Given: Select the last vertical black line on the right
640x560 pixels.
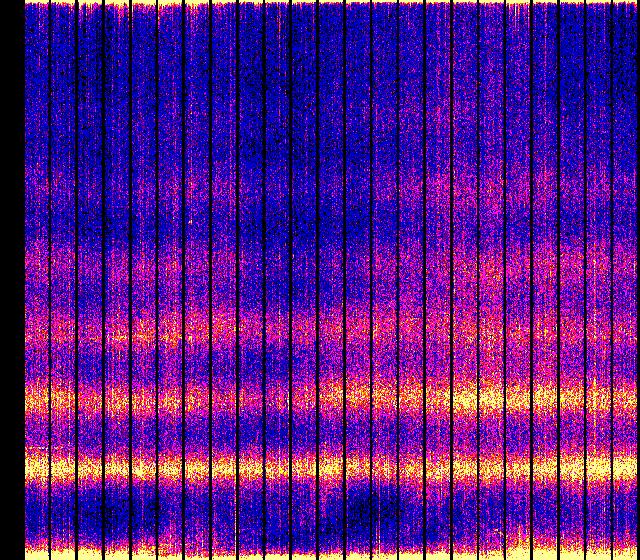Looking at the screenshot, I should (611, 280).
